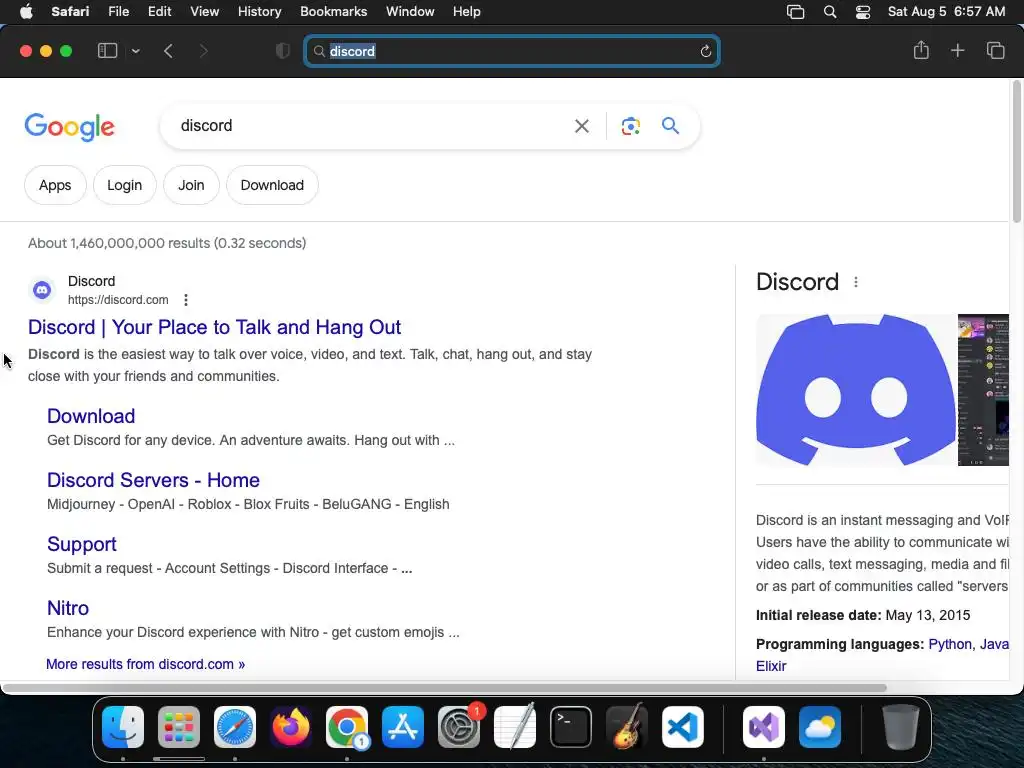The height and width of the screenshot is (768, 1024).
Task: Open date and time notification center
Action: (946, 12)
